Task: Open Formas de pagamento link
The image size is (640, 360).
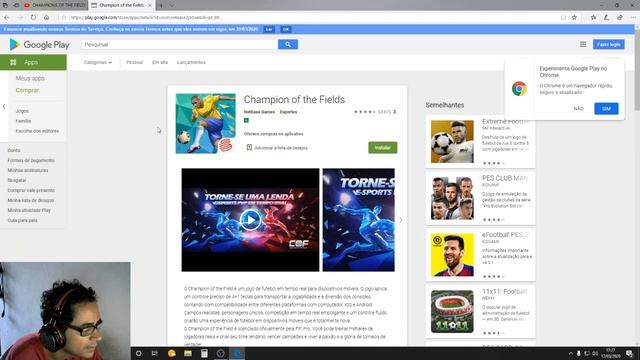Action: click(31, 160)
